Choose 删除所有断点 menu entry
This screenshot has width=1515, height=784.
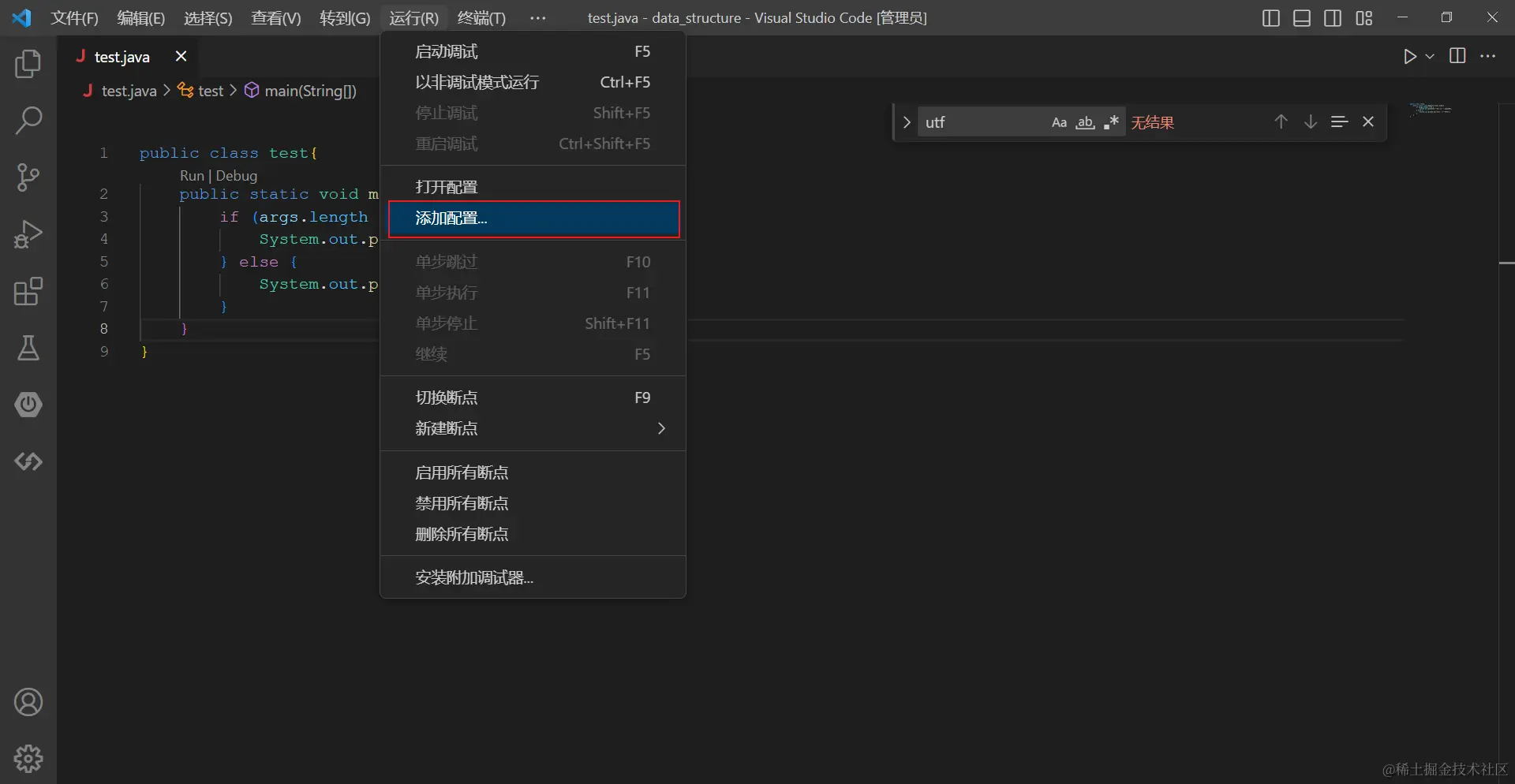[x=533, y=534]
